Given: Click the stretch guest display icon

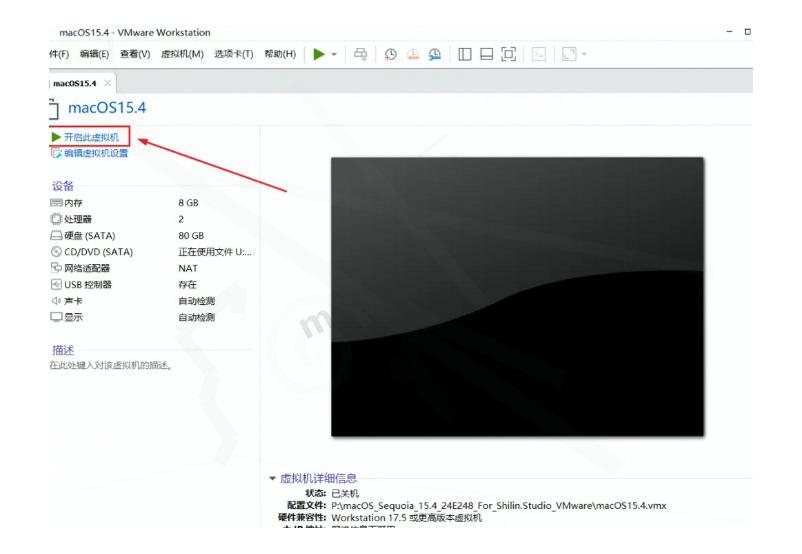Looking at the screenshot, I should tap(569, 54).
